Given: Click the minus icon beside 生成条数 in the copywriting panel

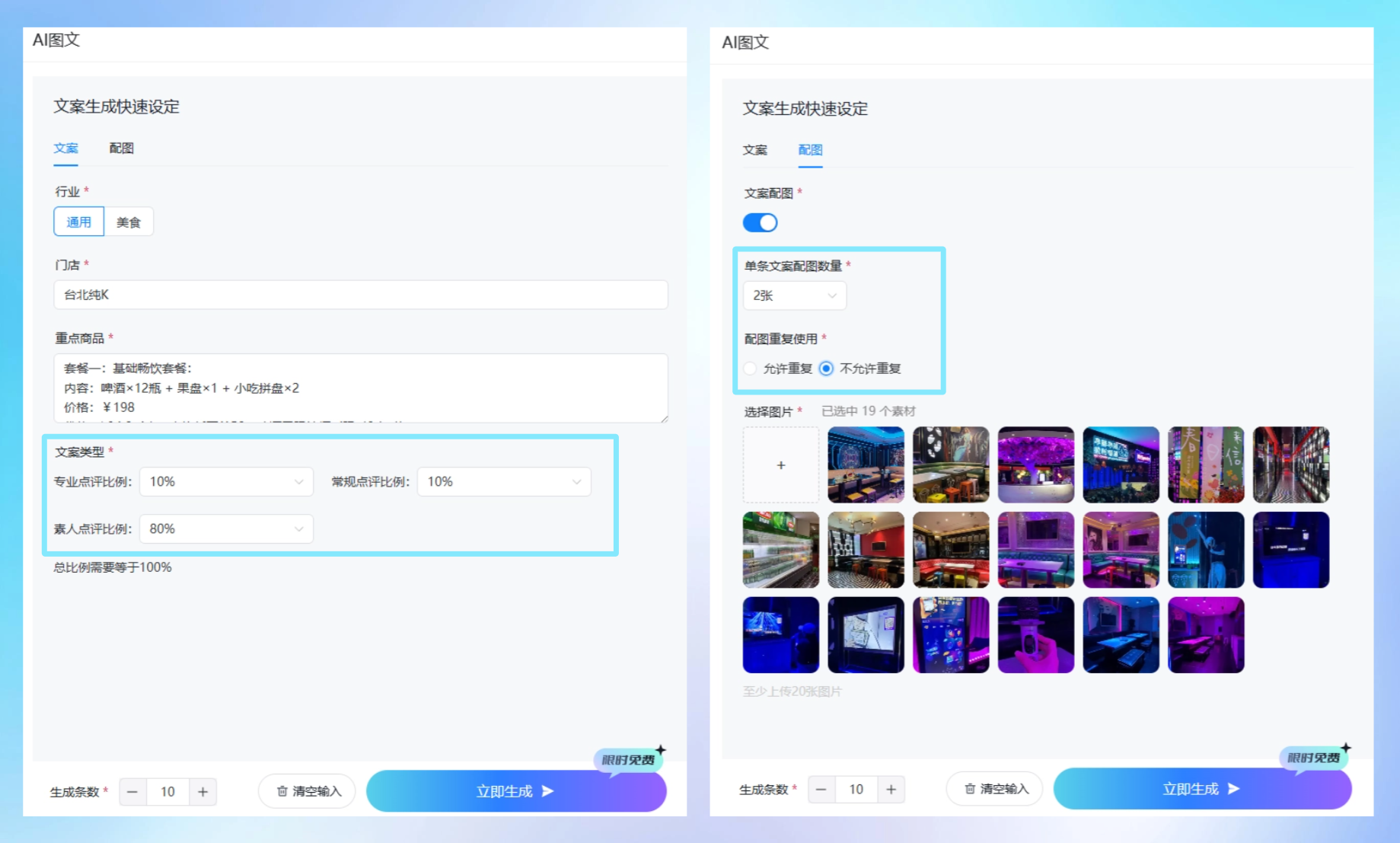Looking at the screenshot, I should 132,792.
